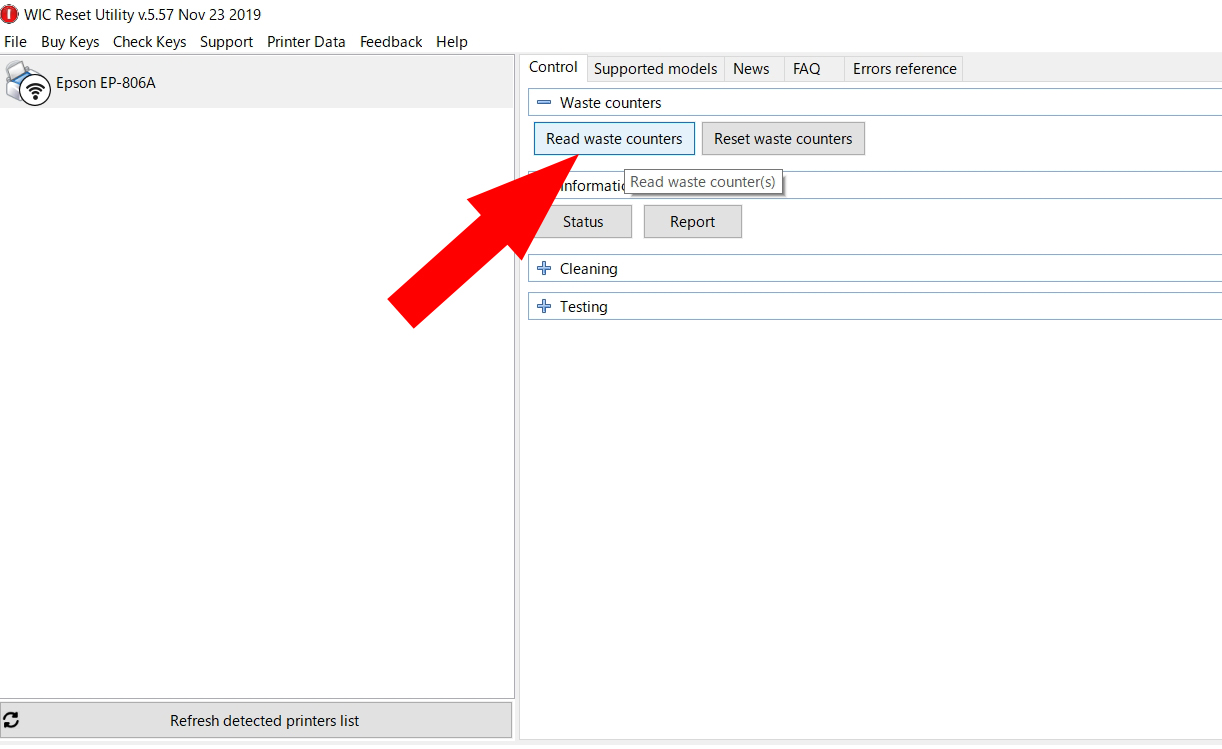Click the Testing section title
The width and height of the screenshot is (1222, 749).
(584, 306)
